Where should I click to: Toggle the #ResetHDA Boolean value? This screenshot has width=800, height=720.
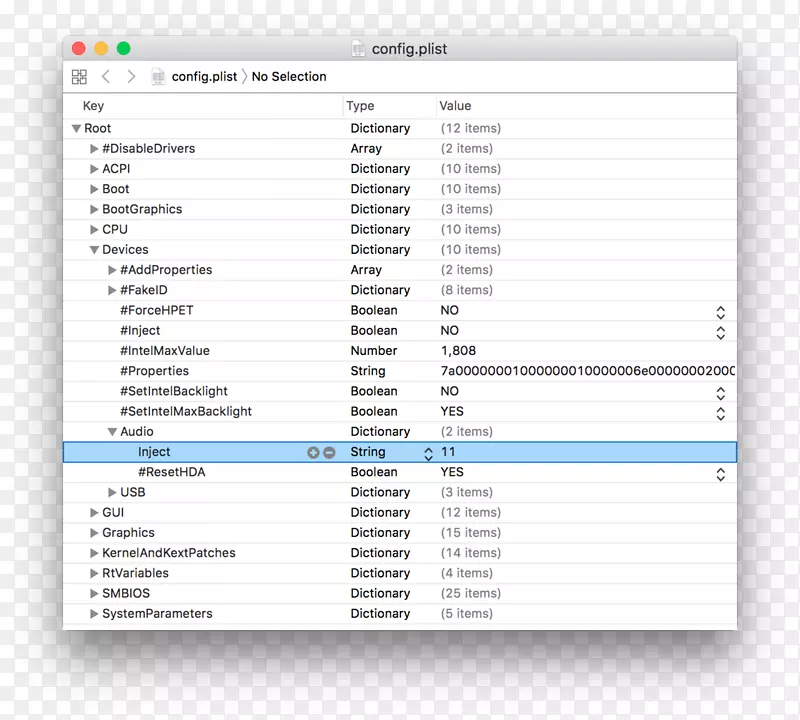(x=720, y=473)
